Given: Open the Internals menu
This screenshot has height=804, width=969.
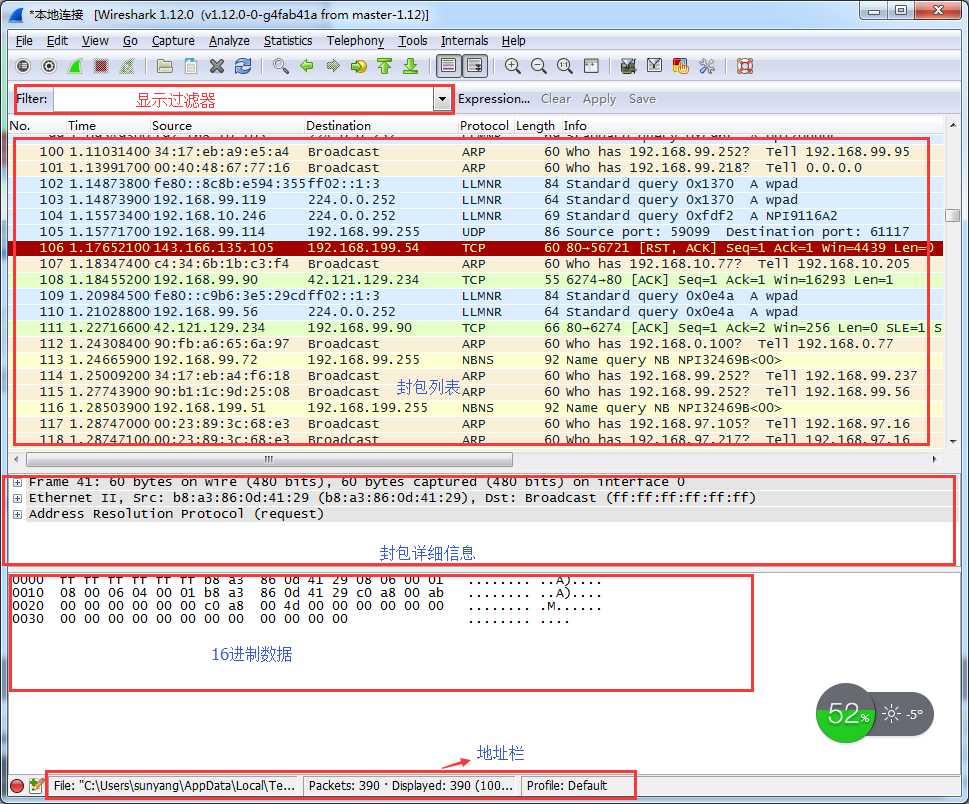Looking at the screenshot, I should point(464,41).
